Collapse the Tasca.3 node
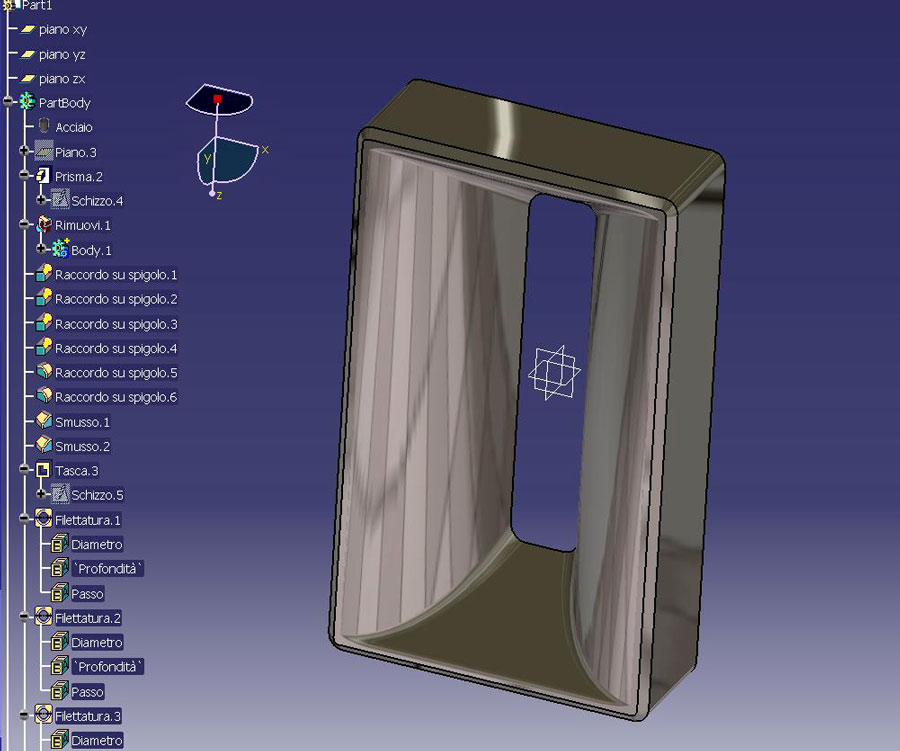 tap(24, 470)
